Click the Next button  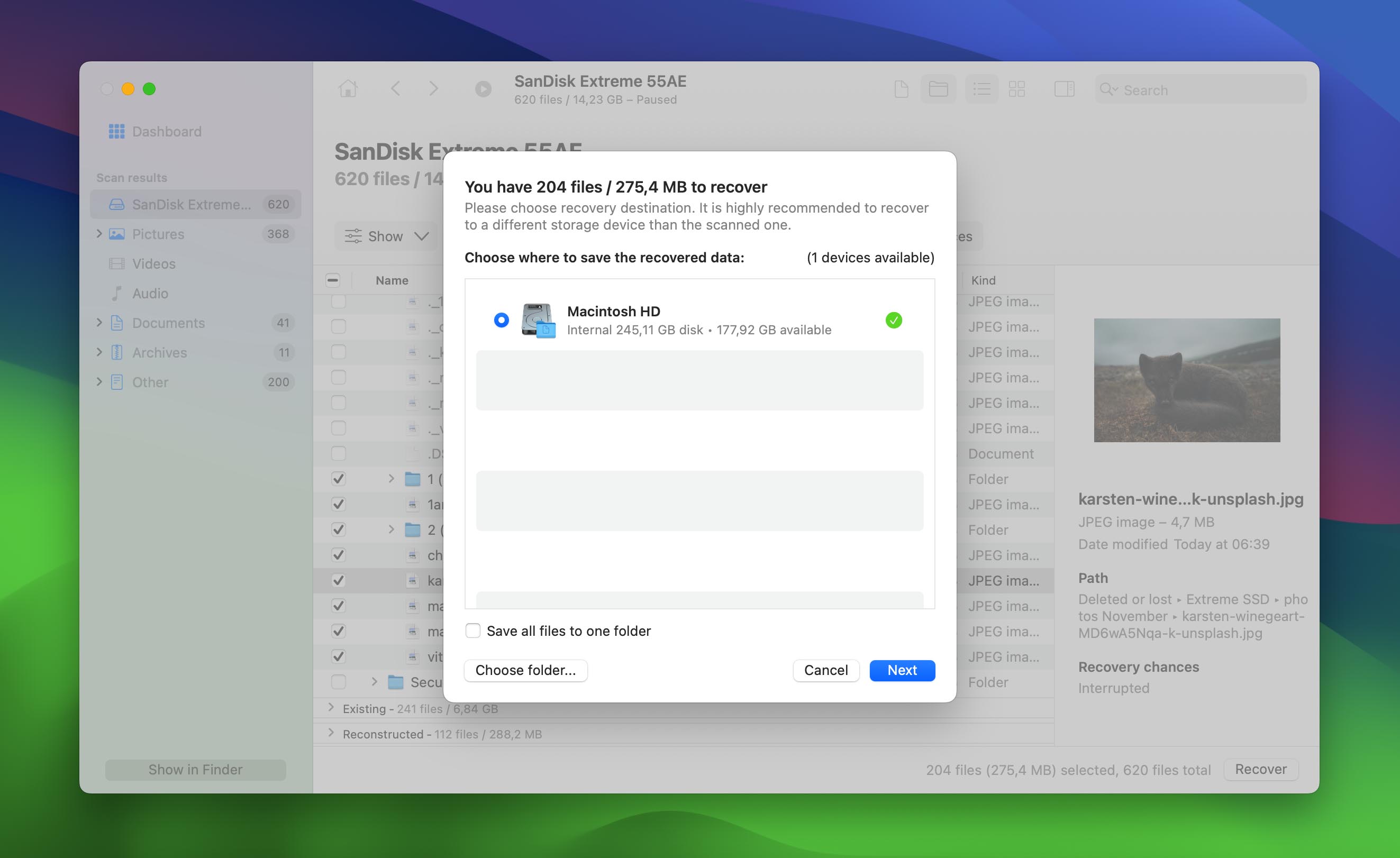(x=902, y=671)
